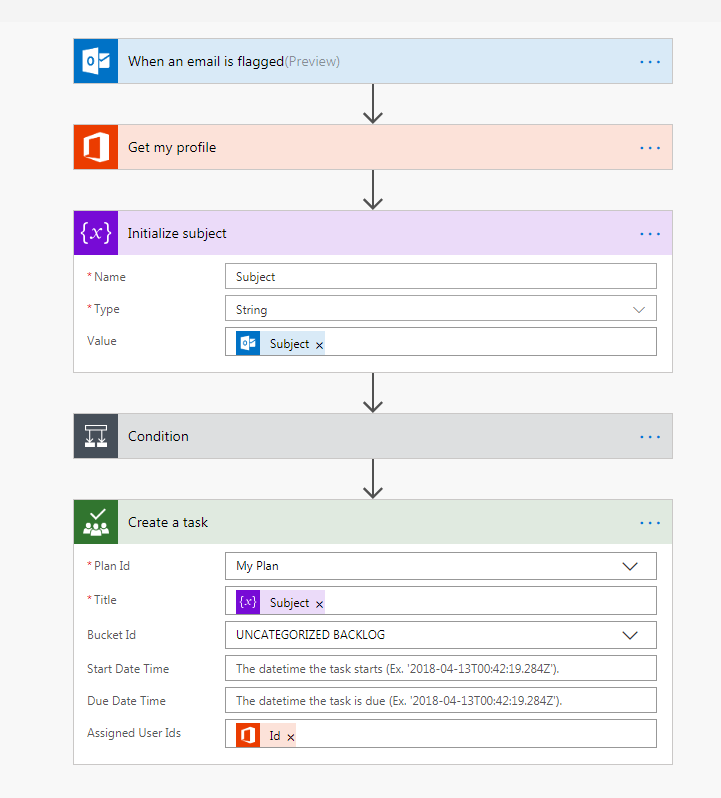Click the Condition step icon
The image size is (721, 798).
96,436
